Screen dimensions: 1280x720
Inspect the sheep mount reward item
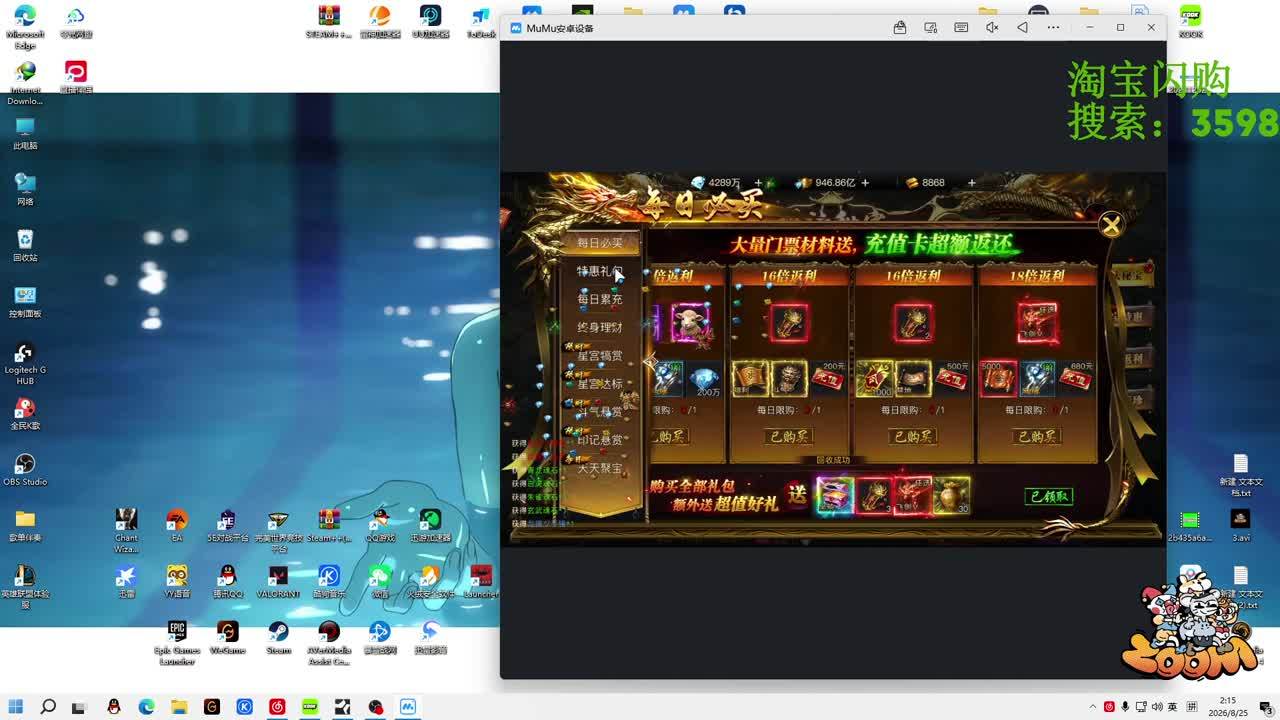pyautogui.click(x=689, y=323)
